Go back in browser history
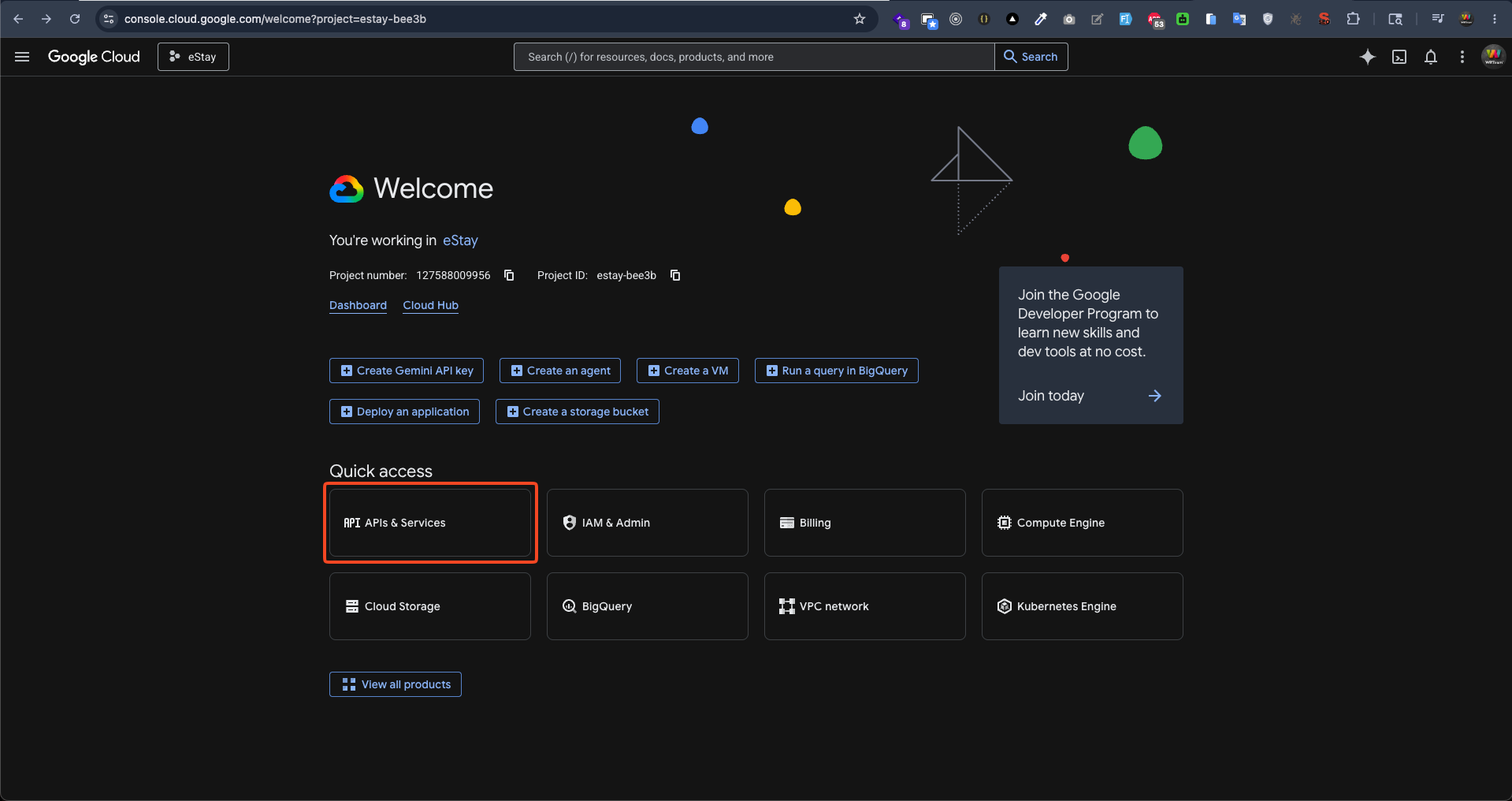Image resolution: width=1512 pixels, height=801 pixels. tap(18, 19)
